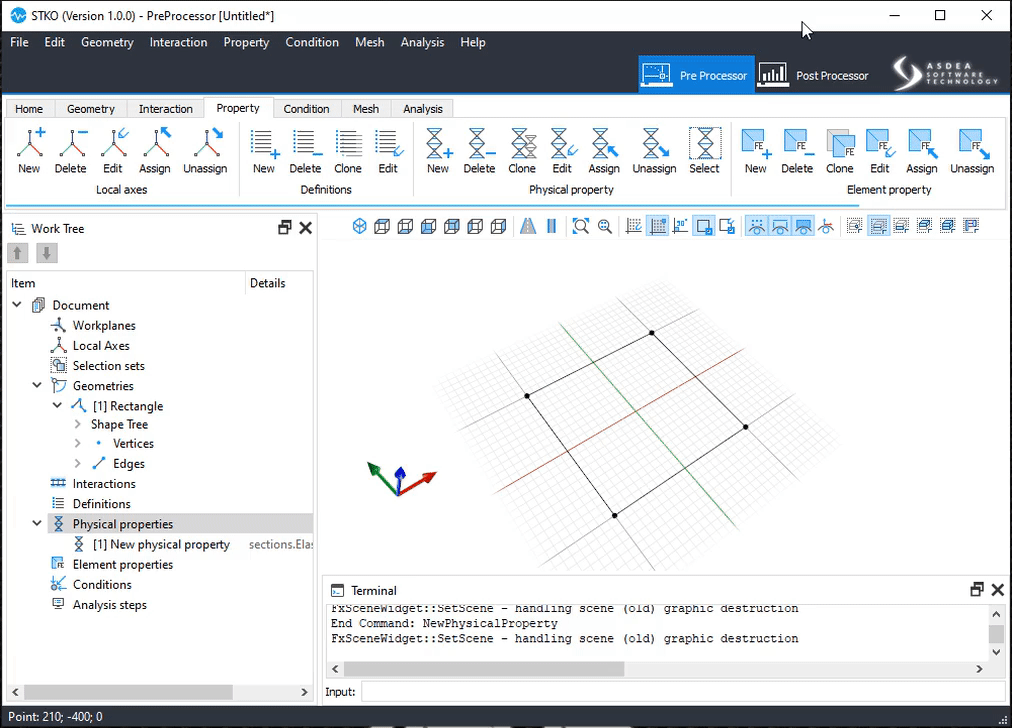Float the Work Tree panel

pos(285,228)
